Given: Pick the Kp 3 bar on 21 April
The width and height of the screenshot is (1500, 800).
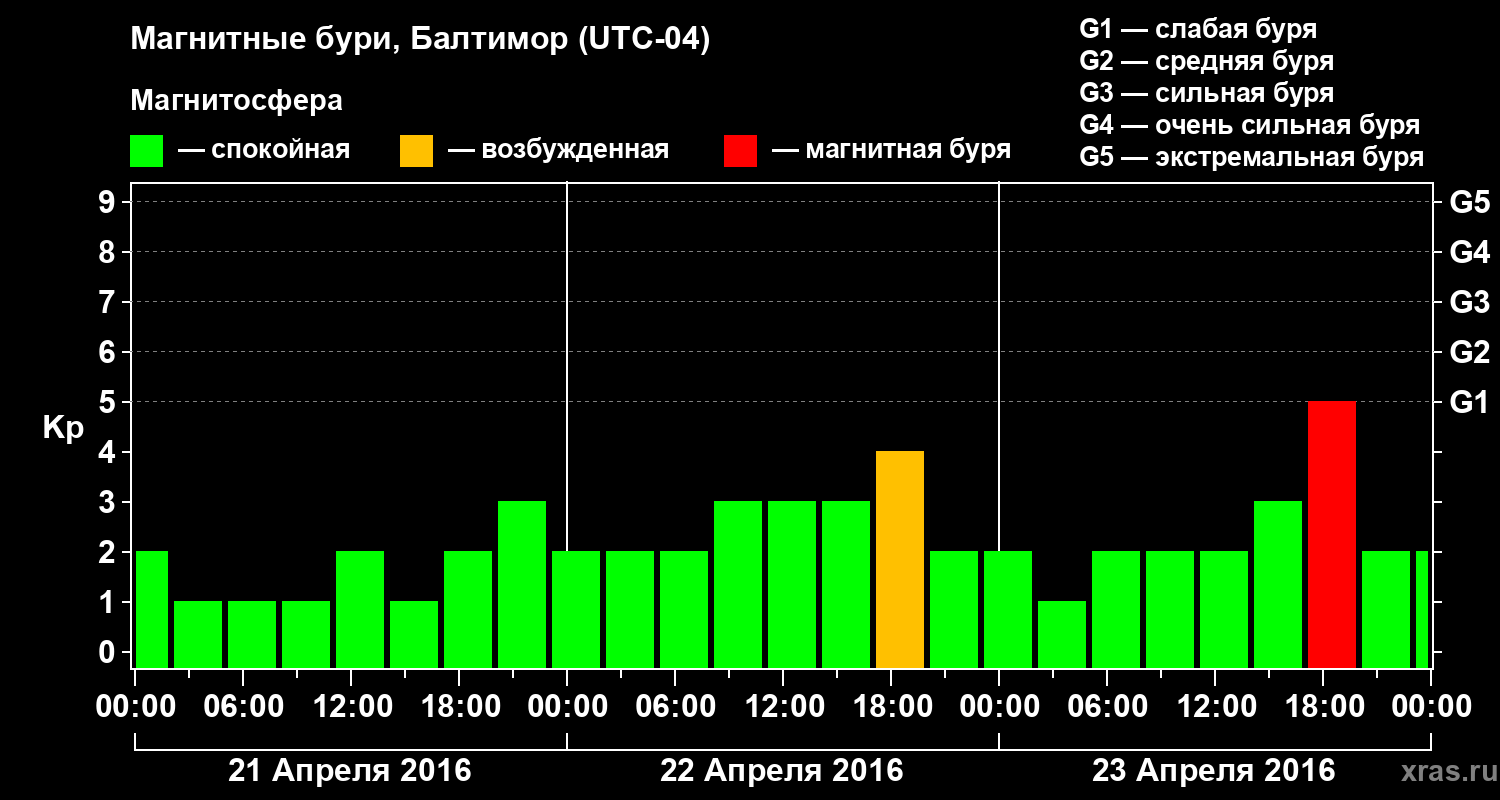Looking at the screenshot, I should pos(522,584).
